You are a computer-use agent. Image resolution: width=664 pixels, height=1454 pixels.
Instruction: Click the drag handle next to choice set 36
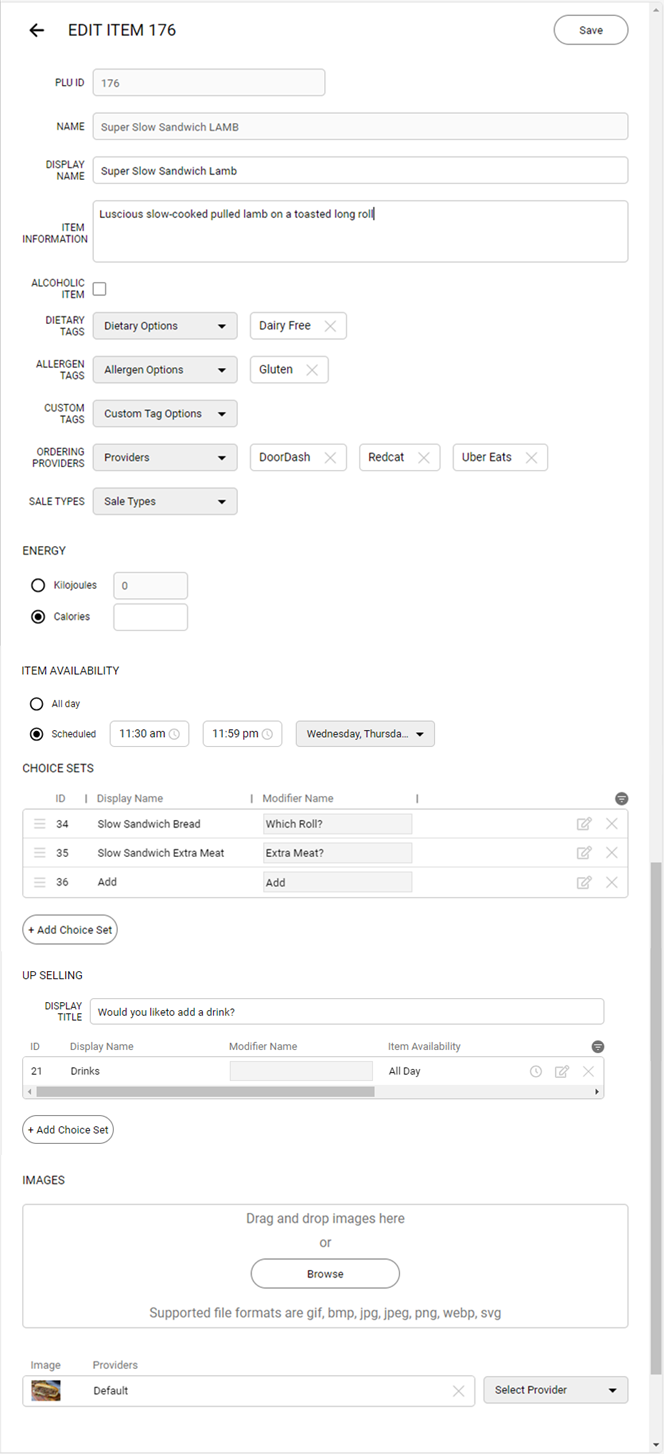coord(39,881)
